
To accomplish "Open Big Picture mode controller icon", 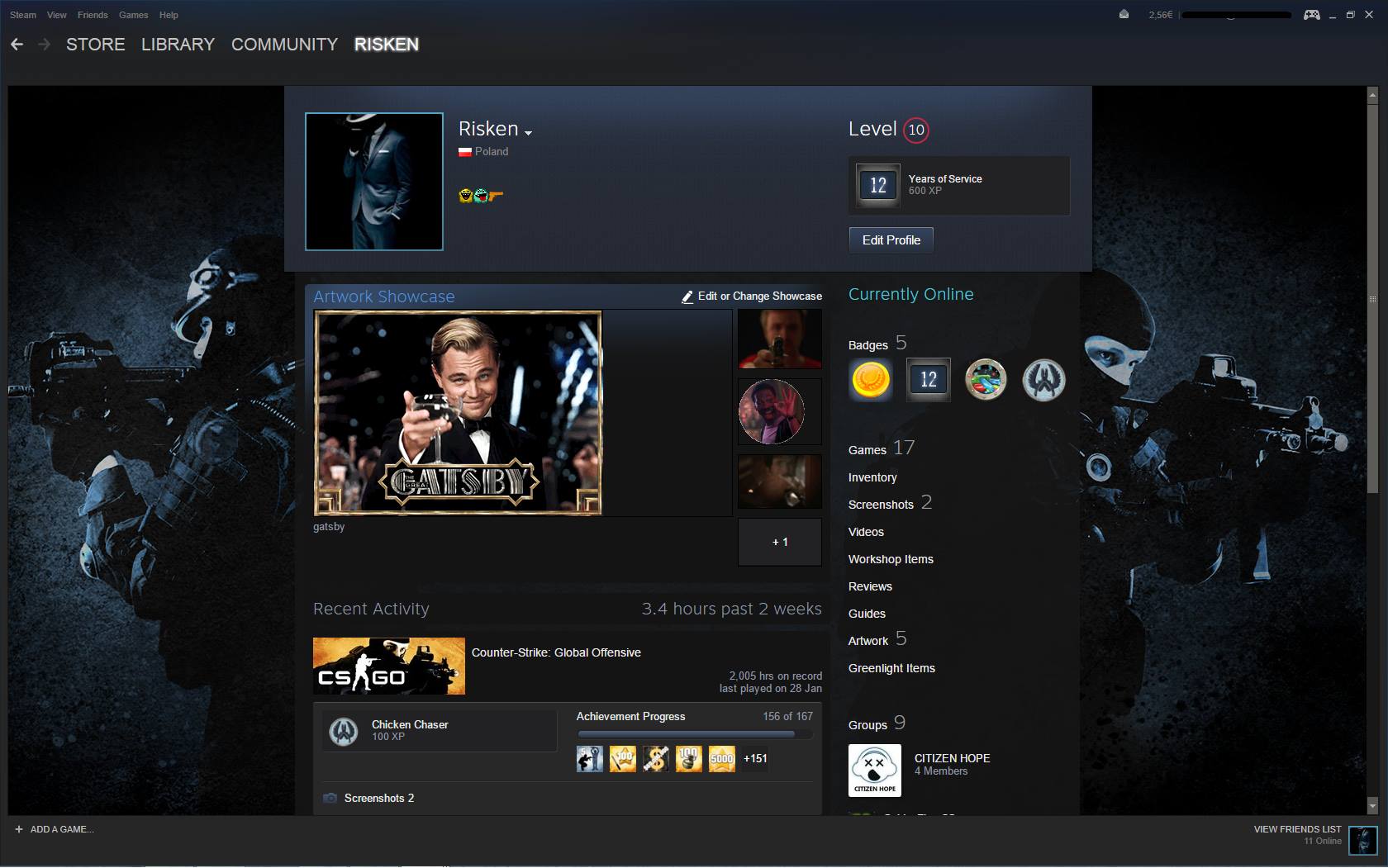I will point(1311,15).
